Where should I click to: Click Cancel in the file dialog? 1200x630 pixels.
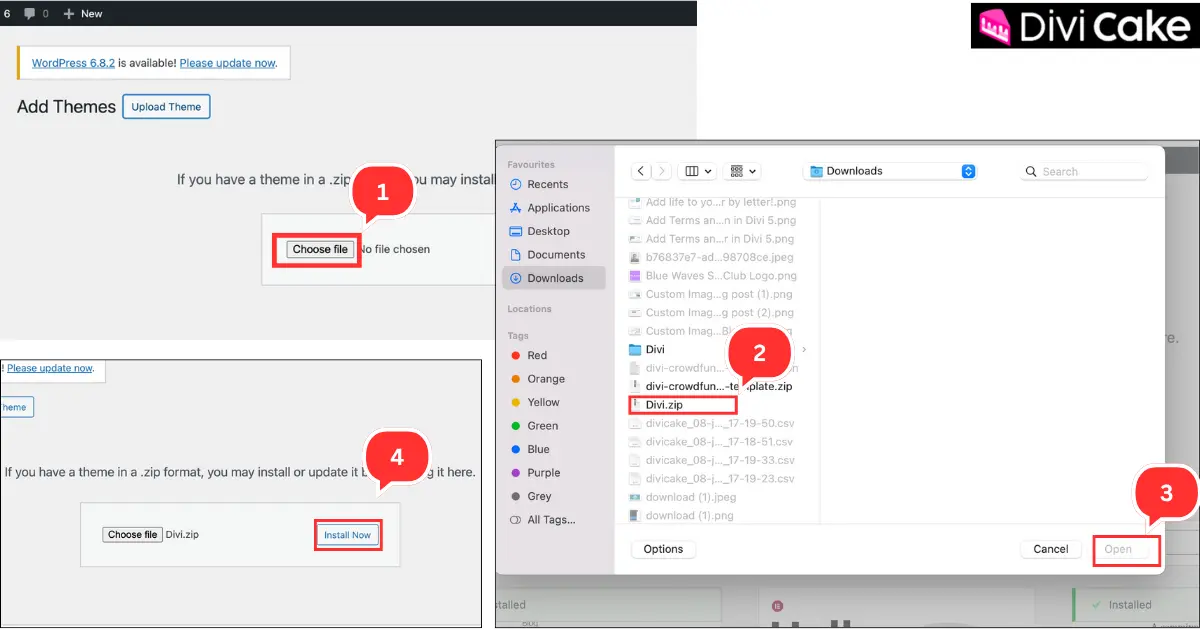click(1051, 549)
